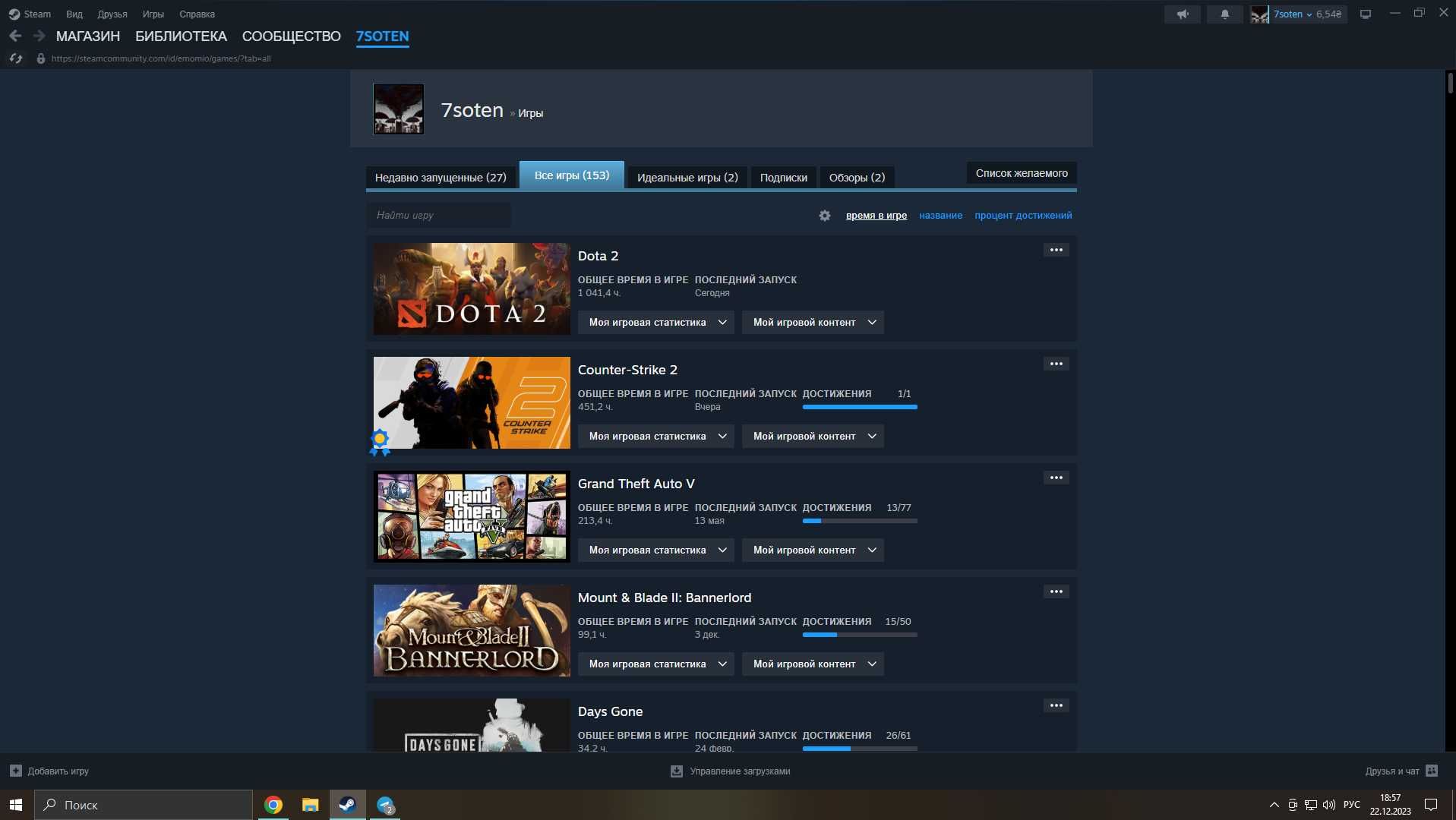Open the three-dots menu for Counter-Strike 2
This screenshot has width=1456, height=820.
[x=1056, y=364]
